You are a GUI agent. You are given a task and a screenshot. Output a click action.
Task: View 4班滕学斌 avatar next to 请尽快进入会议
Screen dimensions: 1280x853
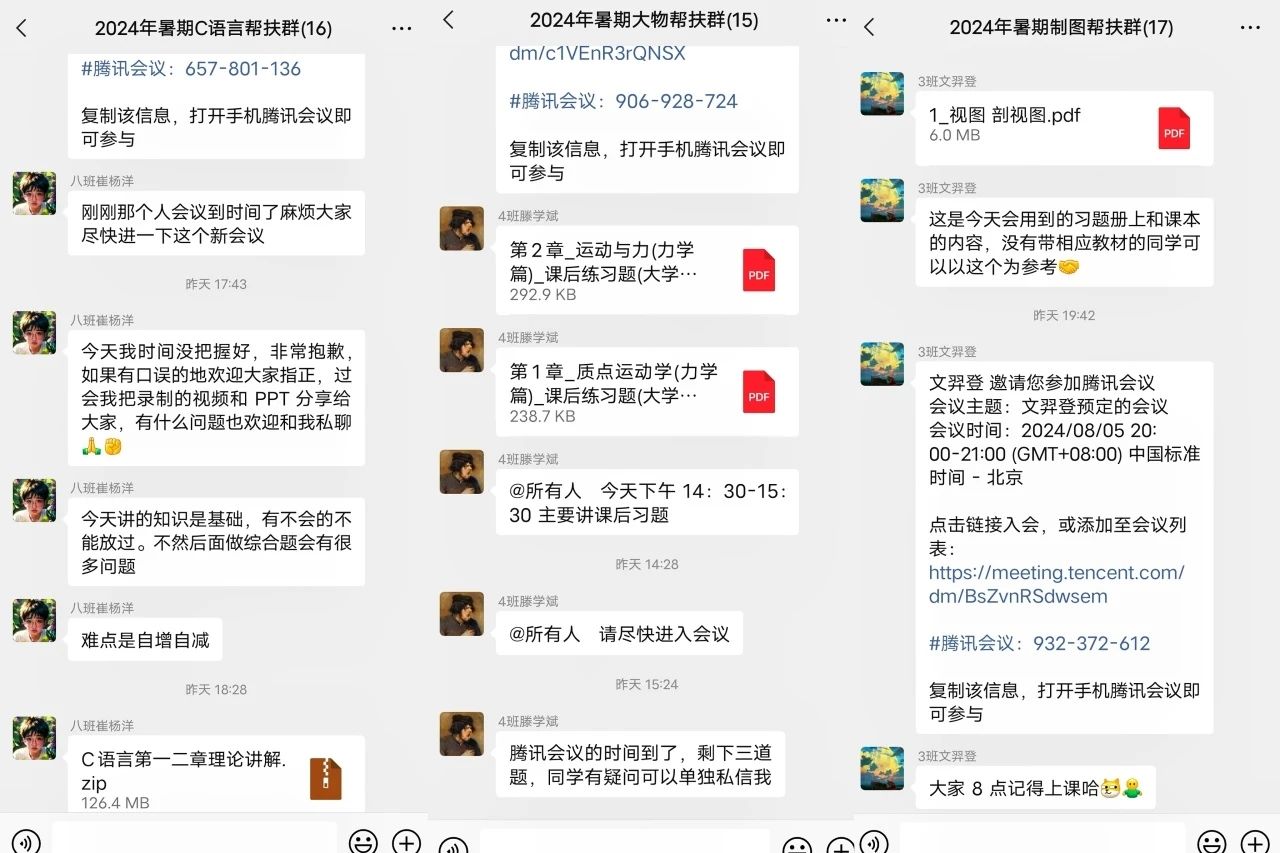pyautogui.click(x=462, y=614)
